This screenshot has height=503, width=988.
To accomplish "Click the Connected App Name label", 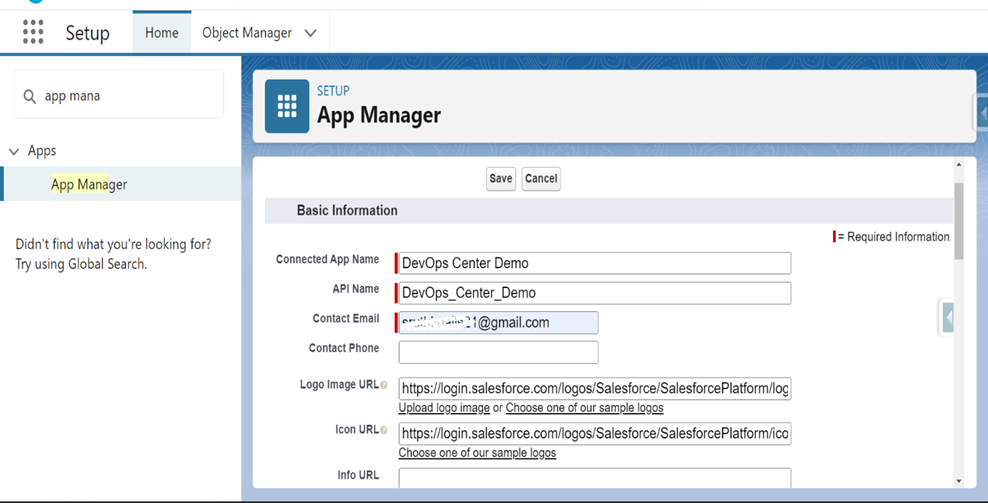I will (328, 259).
